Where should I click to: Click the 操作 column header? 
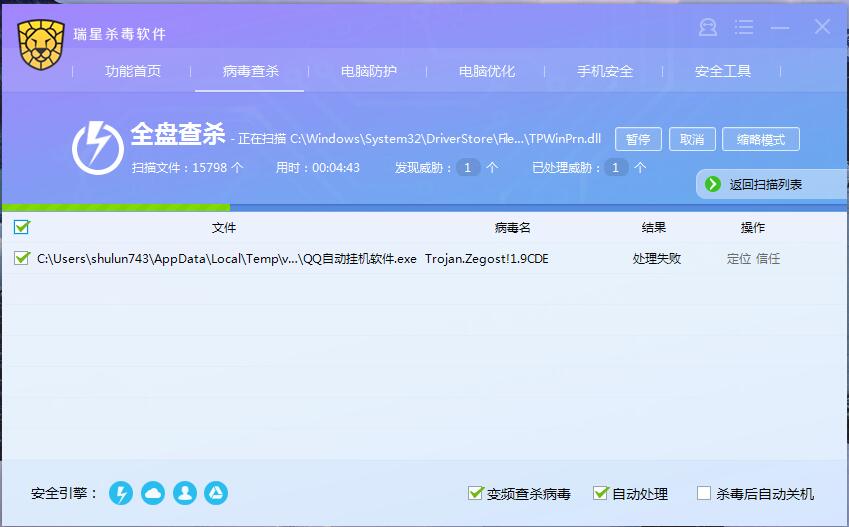click(753, 227)
